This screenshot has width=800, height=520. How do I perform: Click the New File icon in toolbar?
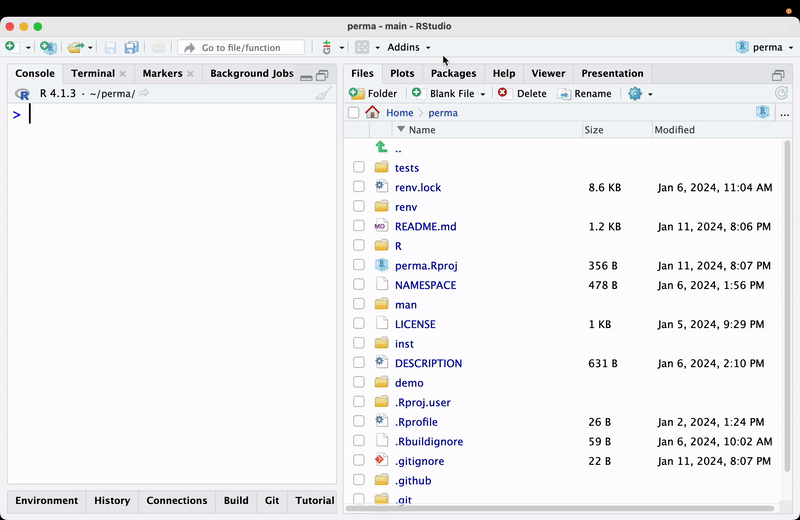point(11,47)
